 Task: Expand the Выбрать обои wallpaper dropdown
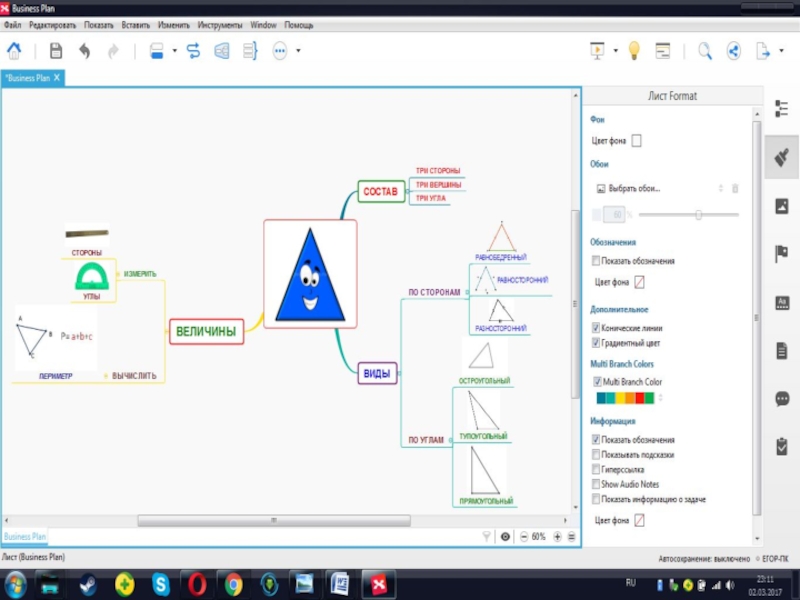click(x=720, y=188)
